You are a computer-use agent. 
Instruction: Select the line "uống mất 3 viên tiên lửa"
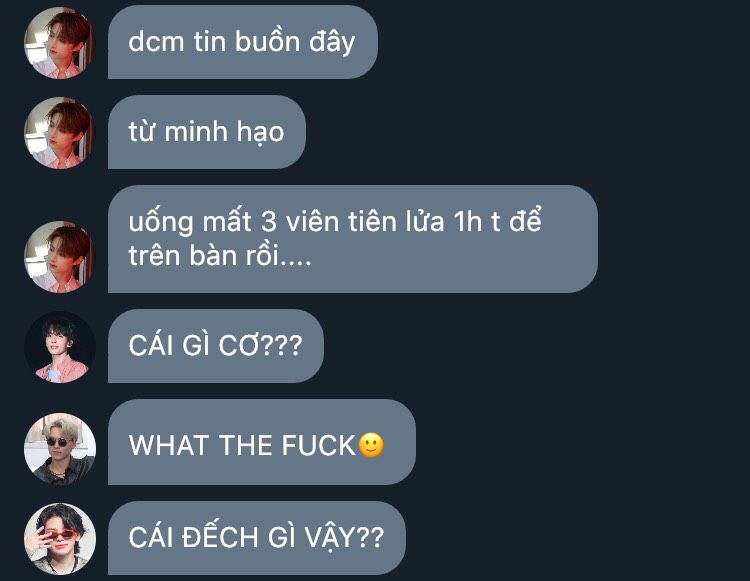point(286,221)
